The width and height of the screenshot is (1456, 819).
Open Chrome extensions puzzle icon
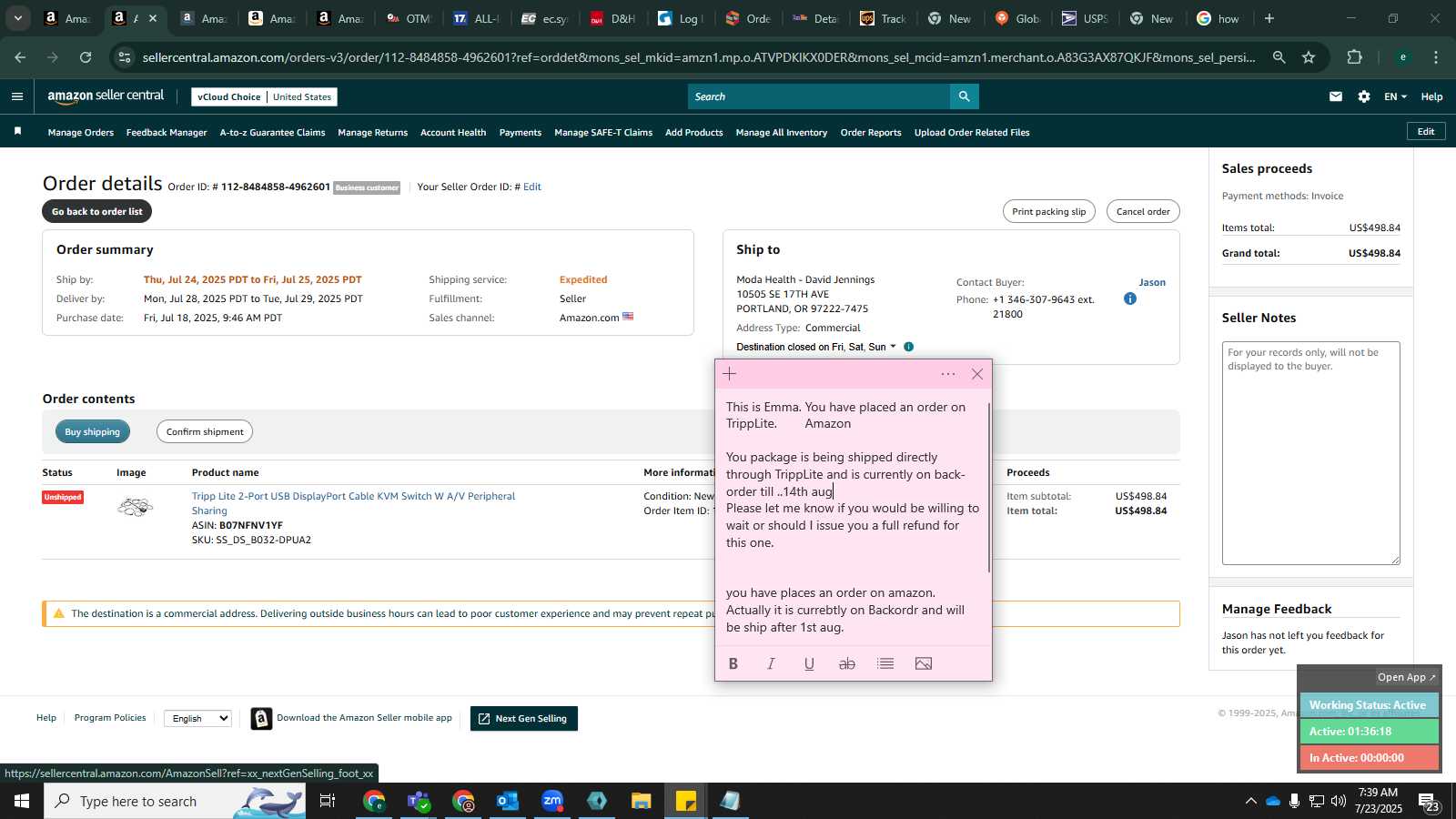[1355, 57]
